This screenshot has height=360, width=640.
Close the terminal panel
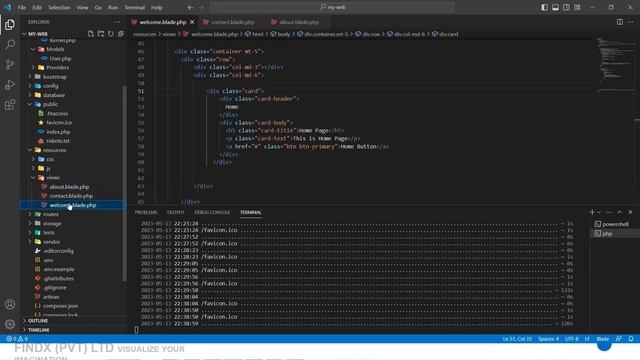(630, 212)
